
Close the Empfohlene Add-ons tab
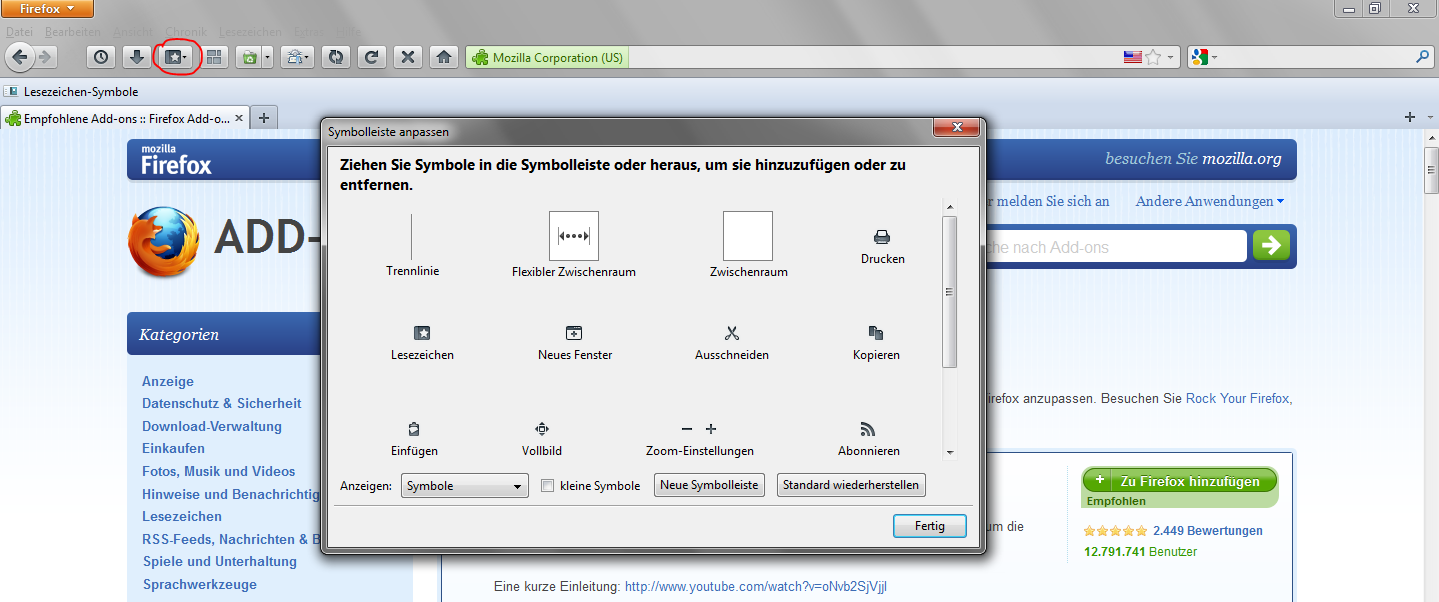point(239,118)
